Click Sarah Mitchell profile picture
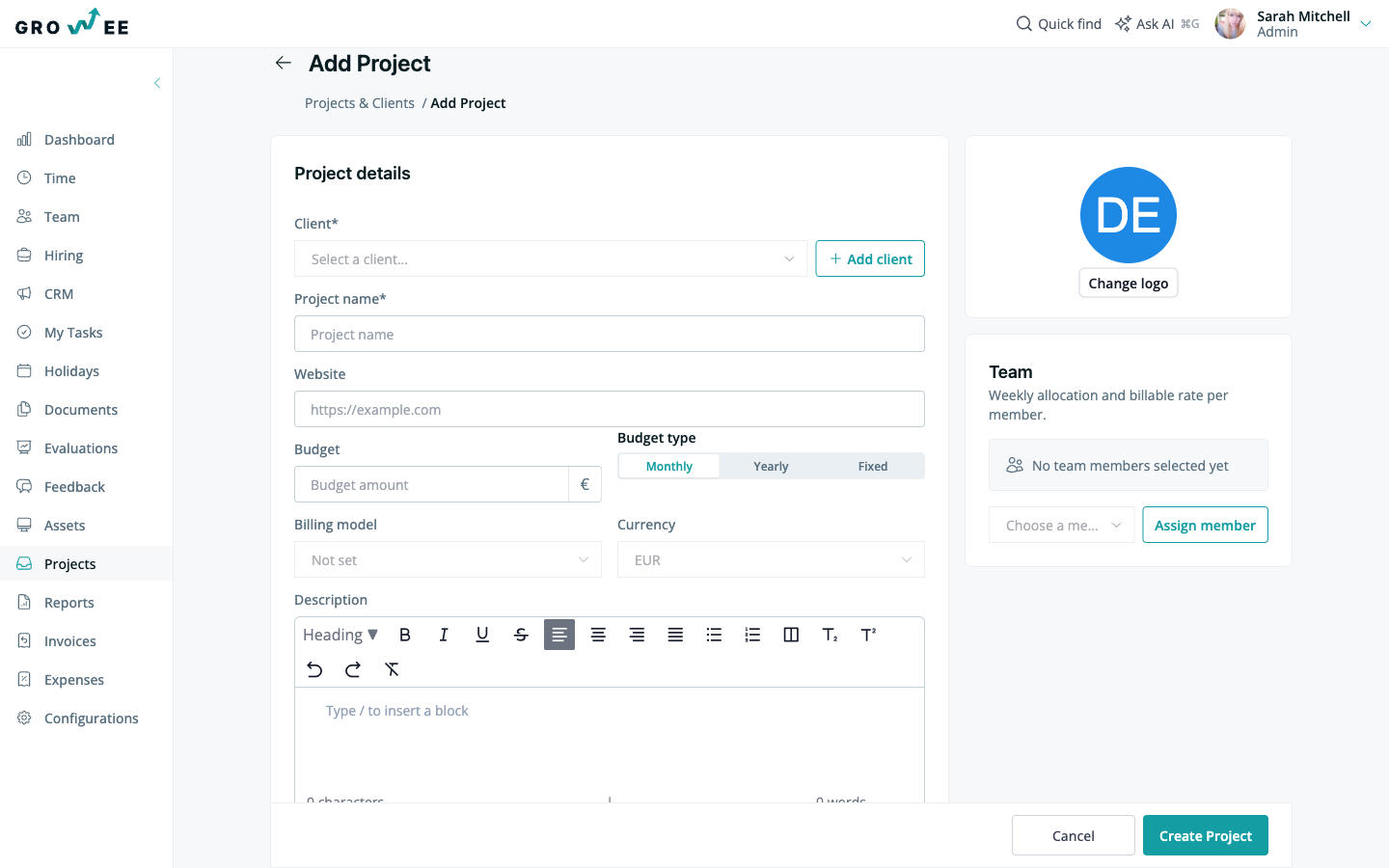 1230,24
